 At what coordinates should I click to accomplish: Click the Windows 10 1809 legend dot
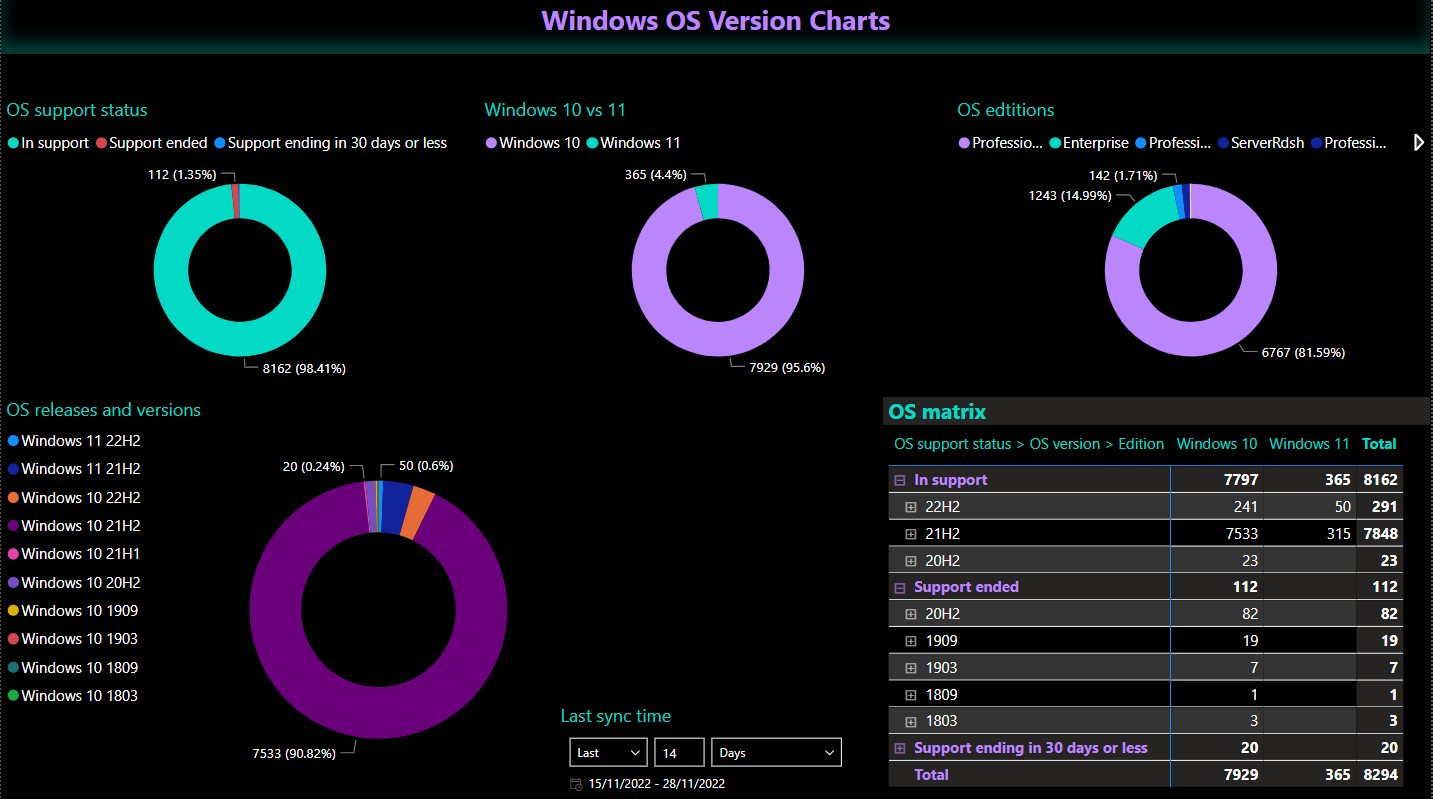[x=13, y=668]
